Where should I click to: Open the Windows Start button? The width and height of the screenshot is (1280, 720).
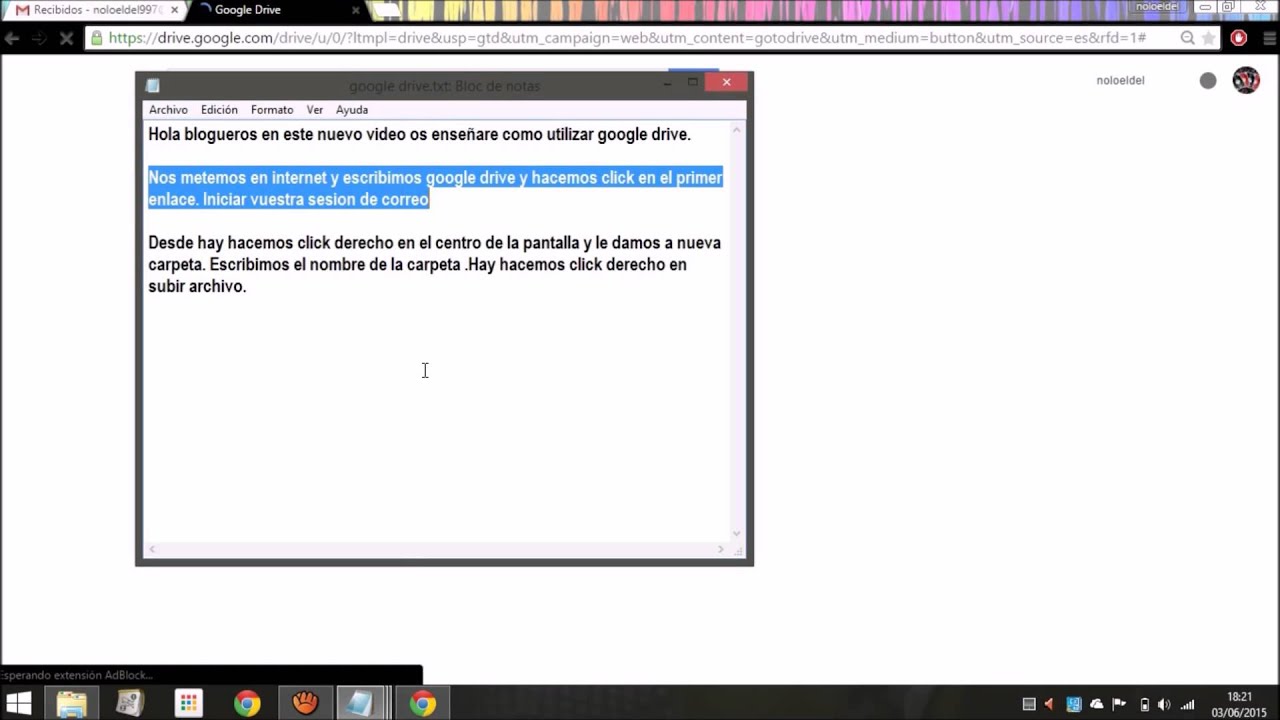point(18,703)
